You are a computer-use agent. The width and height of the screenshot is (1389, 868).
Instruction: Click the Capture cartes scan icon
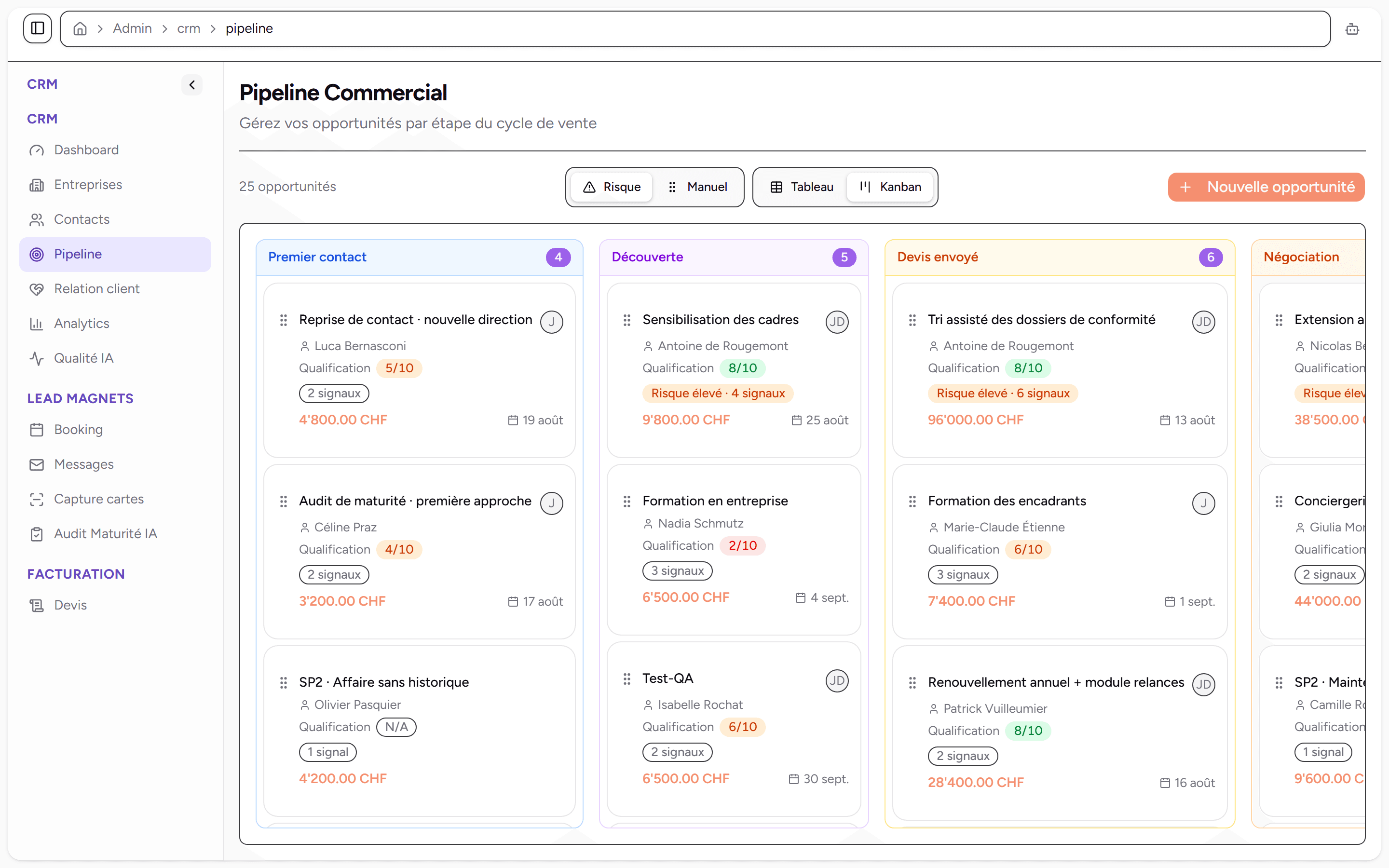pyautogui.click(x=37, y=499)
